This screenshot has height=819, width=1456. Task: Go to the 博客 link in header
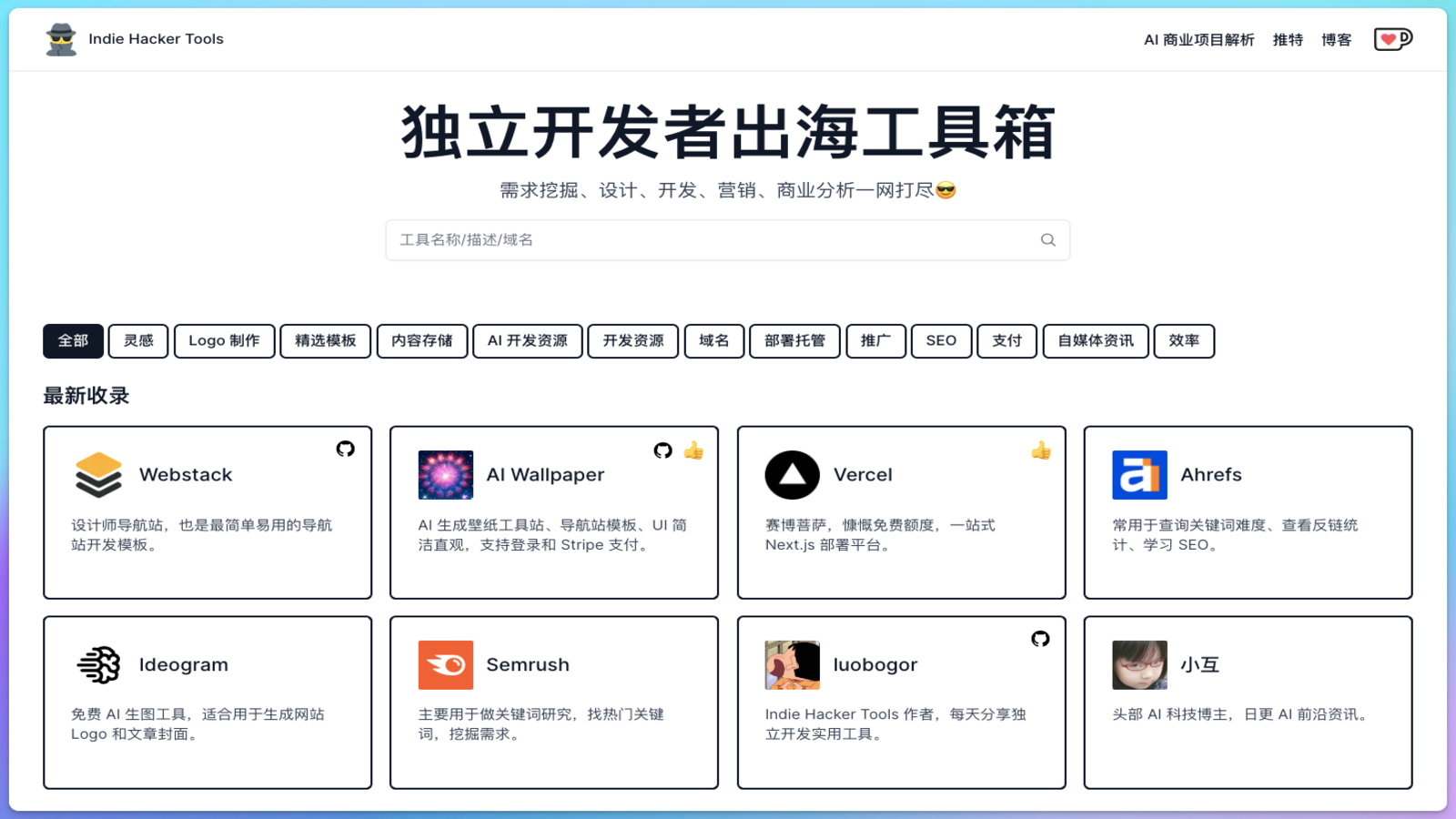[x=1336, y=40]
